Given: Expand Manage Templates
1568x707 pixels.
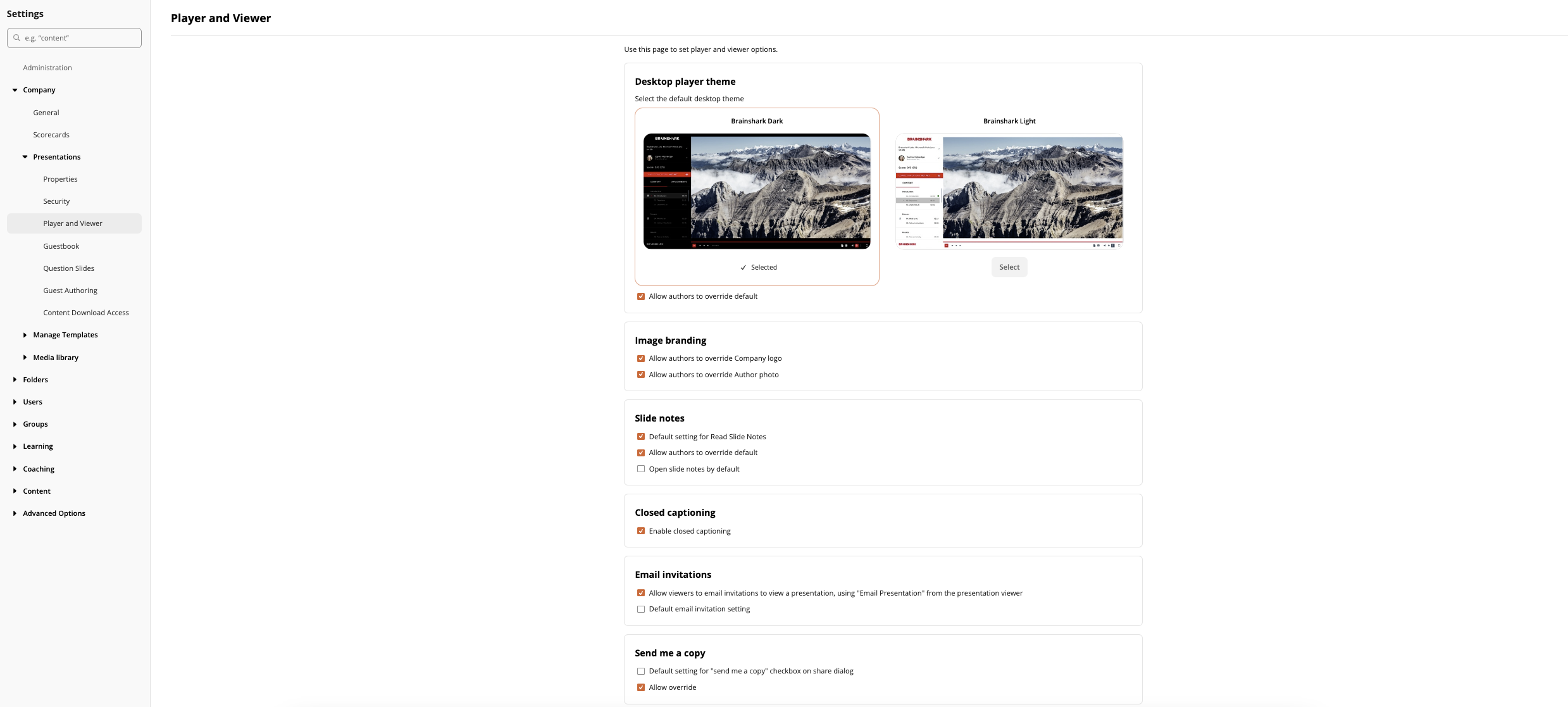Looking at the screenshot, I should click(25, 334).
